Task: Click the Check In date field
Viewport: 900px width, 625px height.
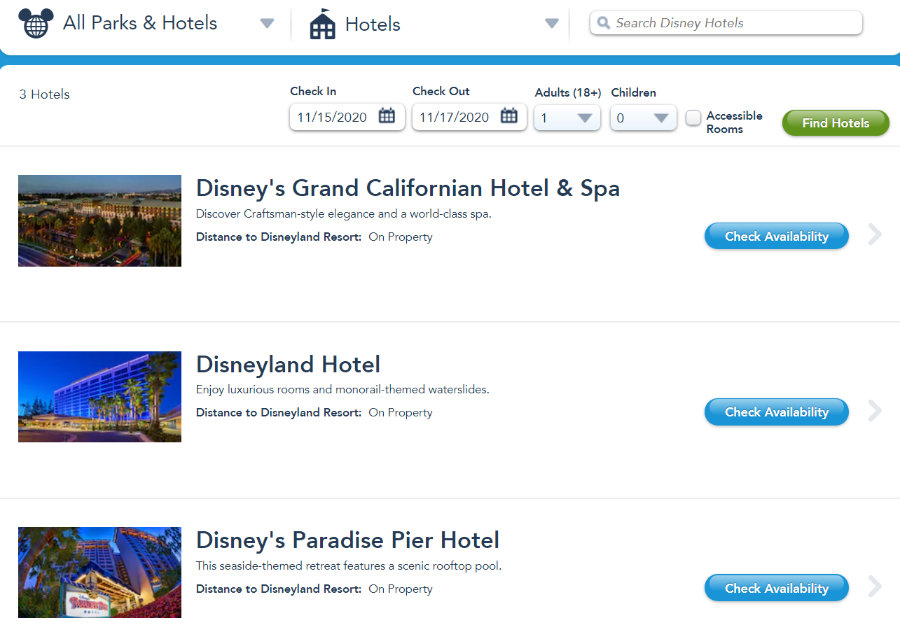Action: [332, 117]
